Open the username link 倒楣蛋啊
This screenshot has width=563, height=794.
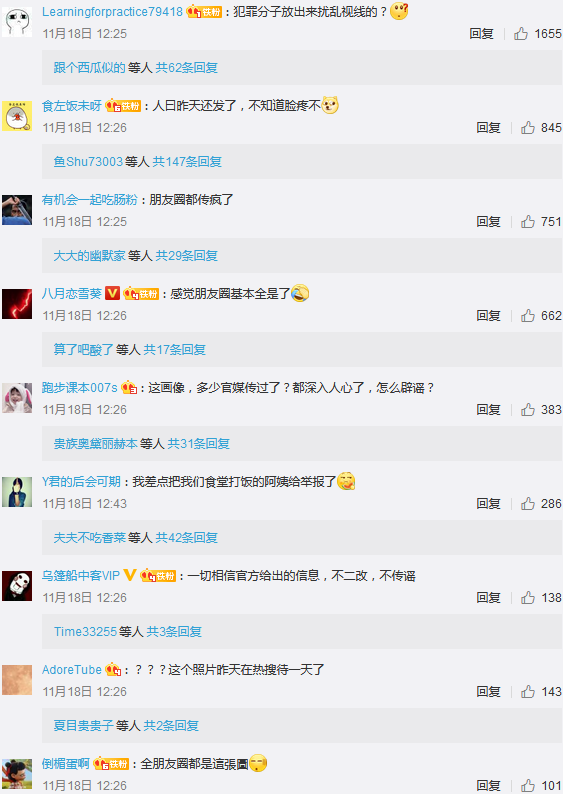(66, 764)
